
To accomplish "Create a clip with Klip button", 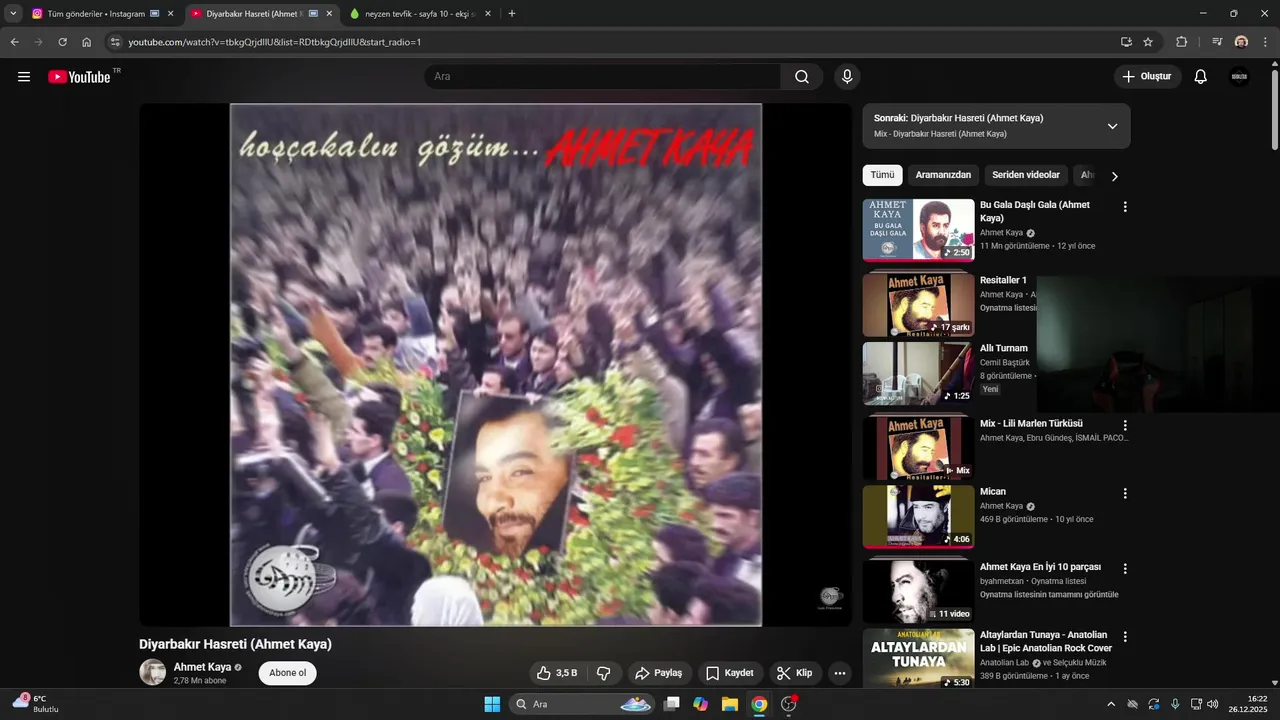I will tap(795, 673).
